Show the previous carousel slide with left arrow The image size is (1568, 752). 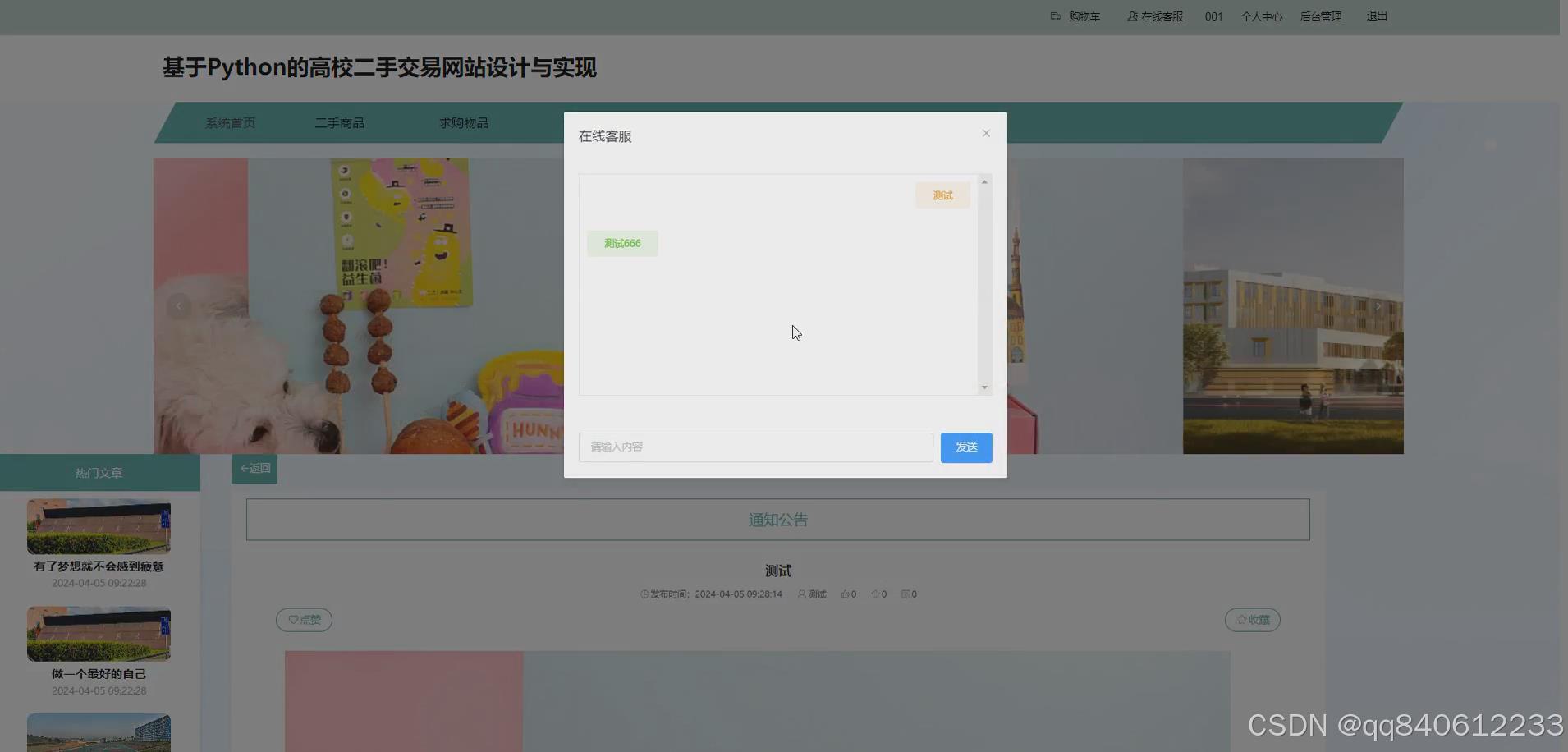click(x=177, y=305)
